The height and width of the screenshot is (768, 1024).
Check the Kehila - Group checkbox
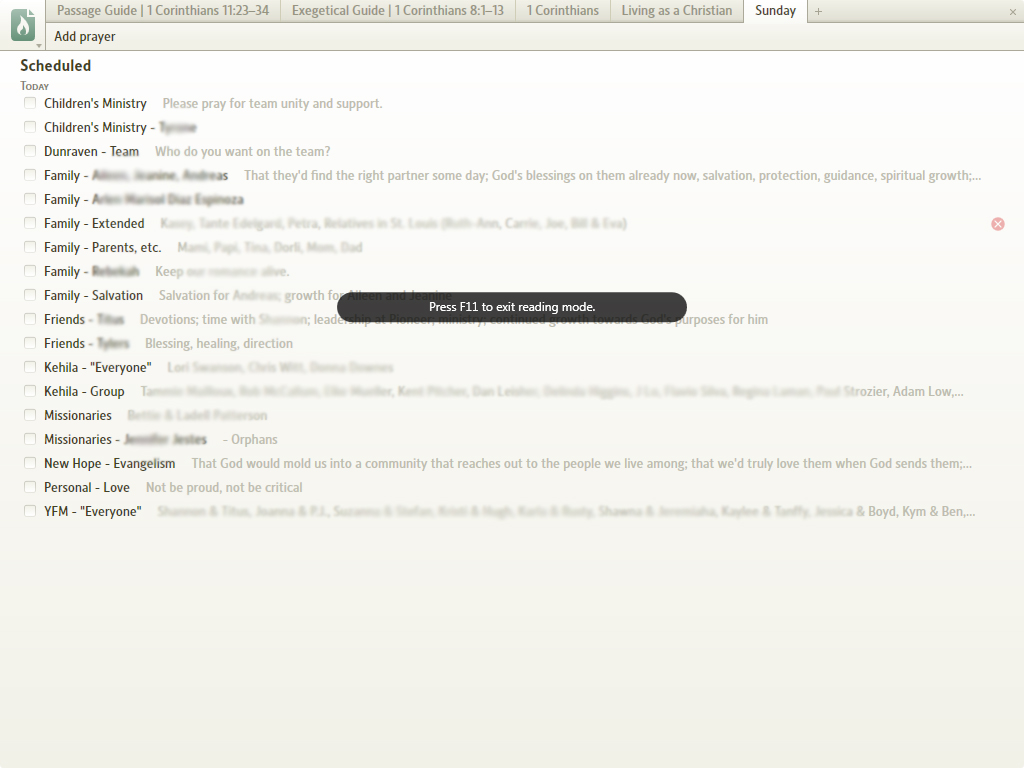coord(30,391)
